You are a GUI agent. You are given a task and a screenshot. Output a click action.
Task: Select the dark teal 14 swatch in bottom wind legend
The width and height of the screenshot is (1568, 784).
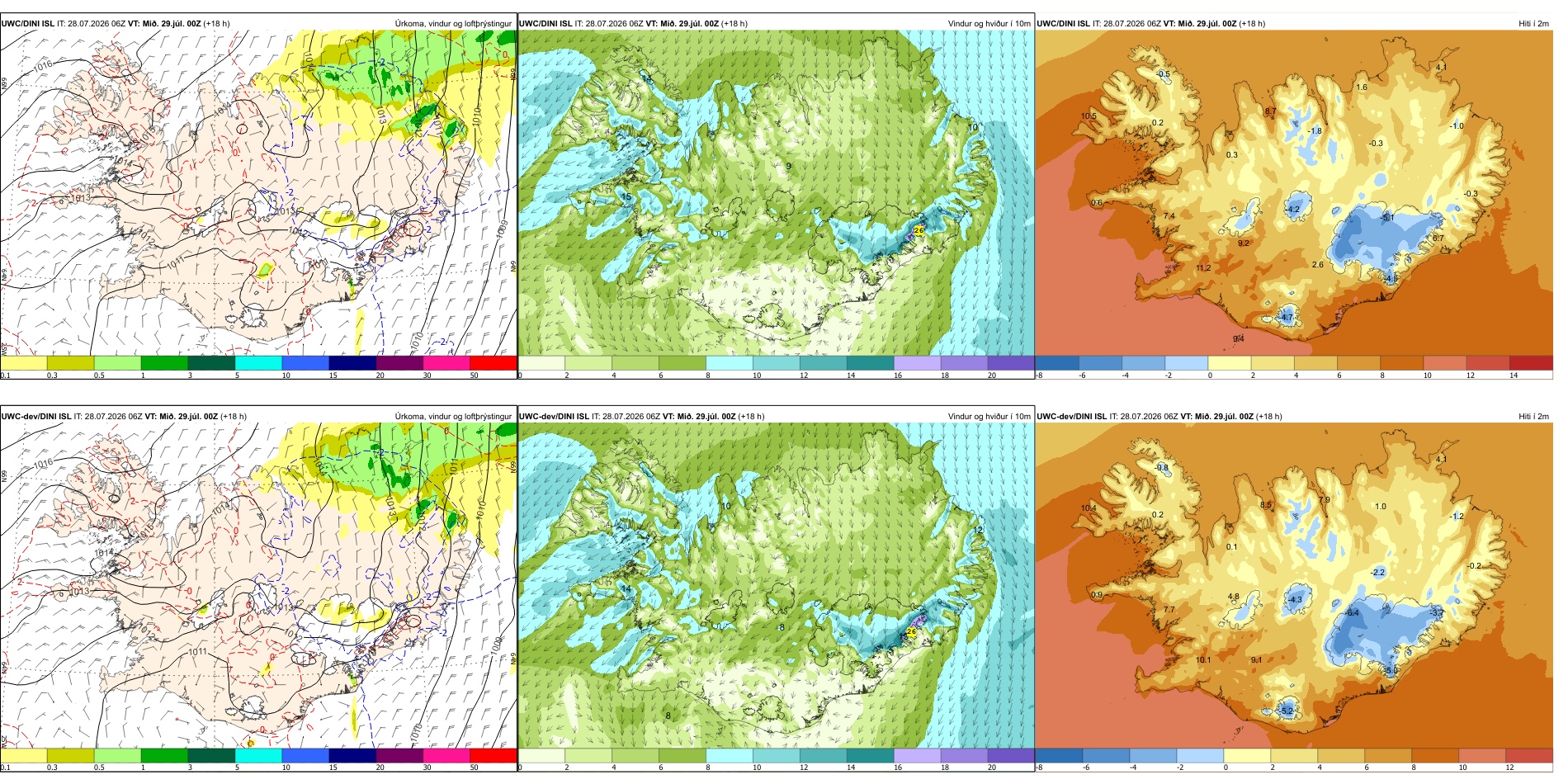[870, 755]
